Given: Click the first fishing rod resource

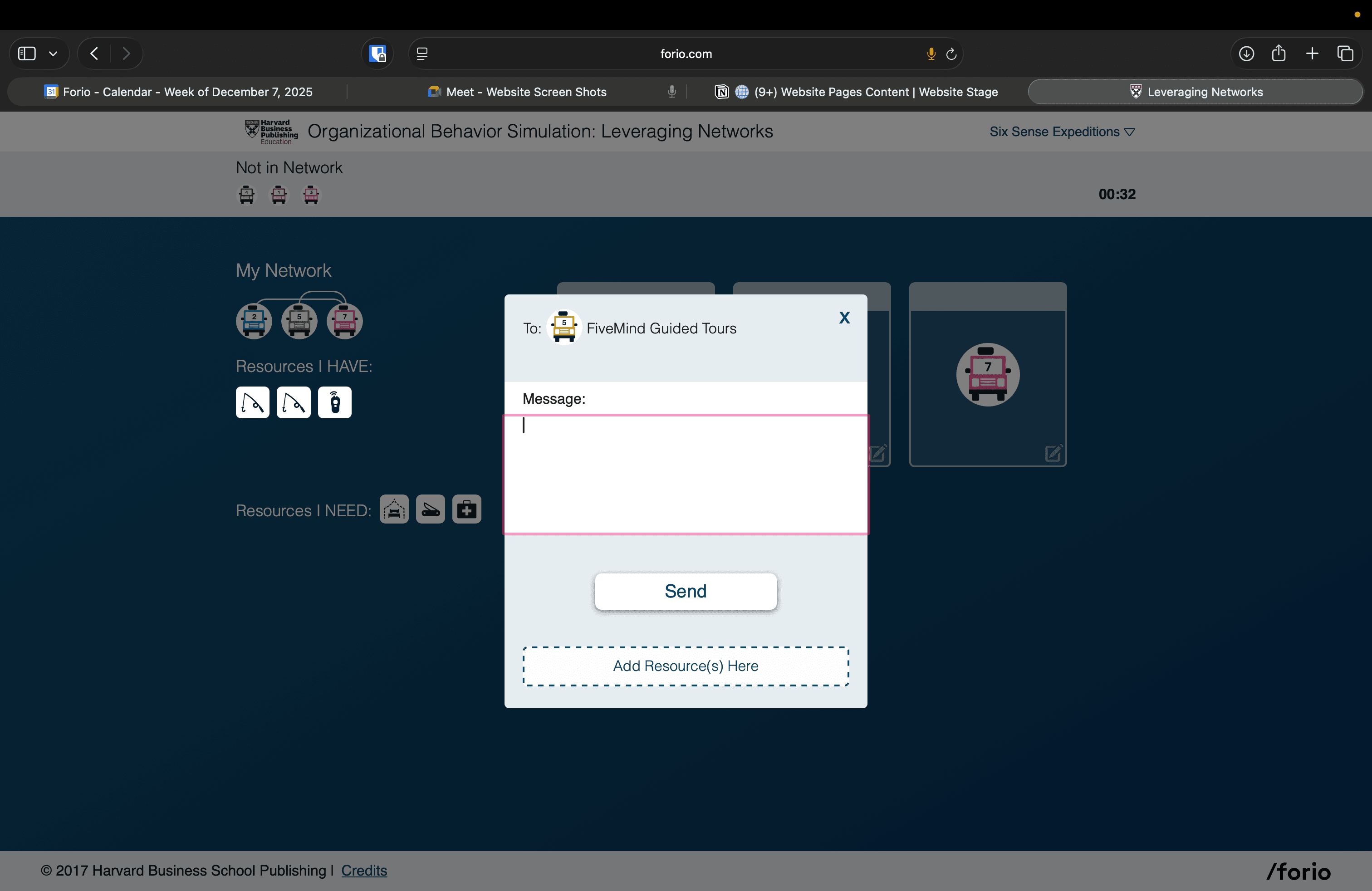Looking at the screenshot, I should click(253, 402).
